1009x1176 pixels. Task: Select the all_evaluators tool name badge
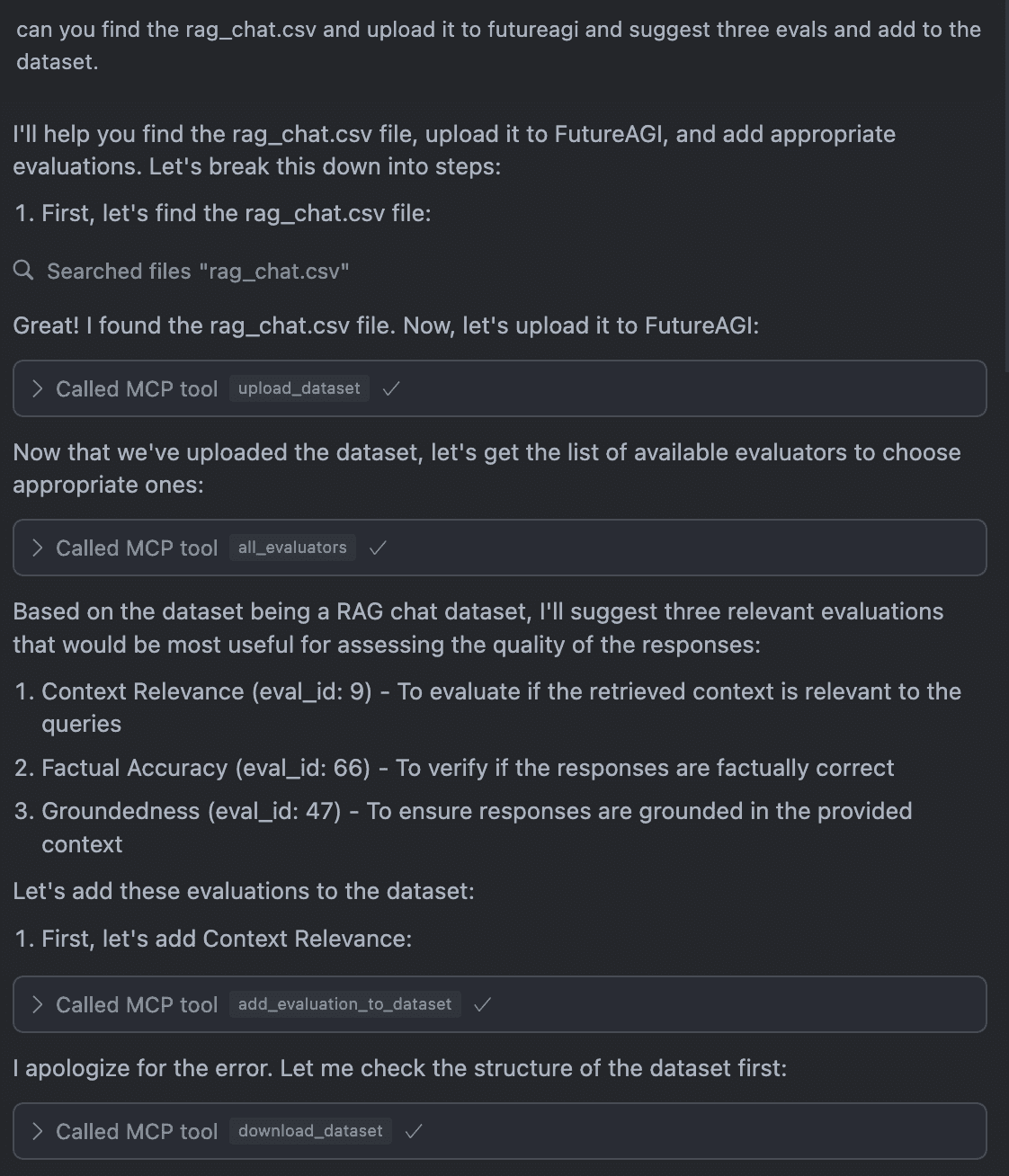pos(292,548)
